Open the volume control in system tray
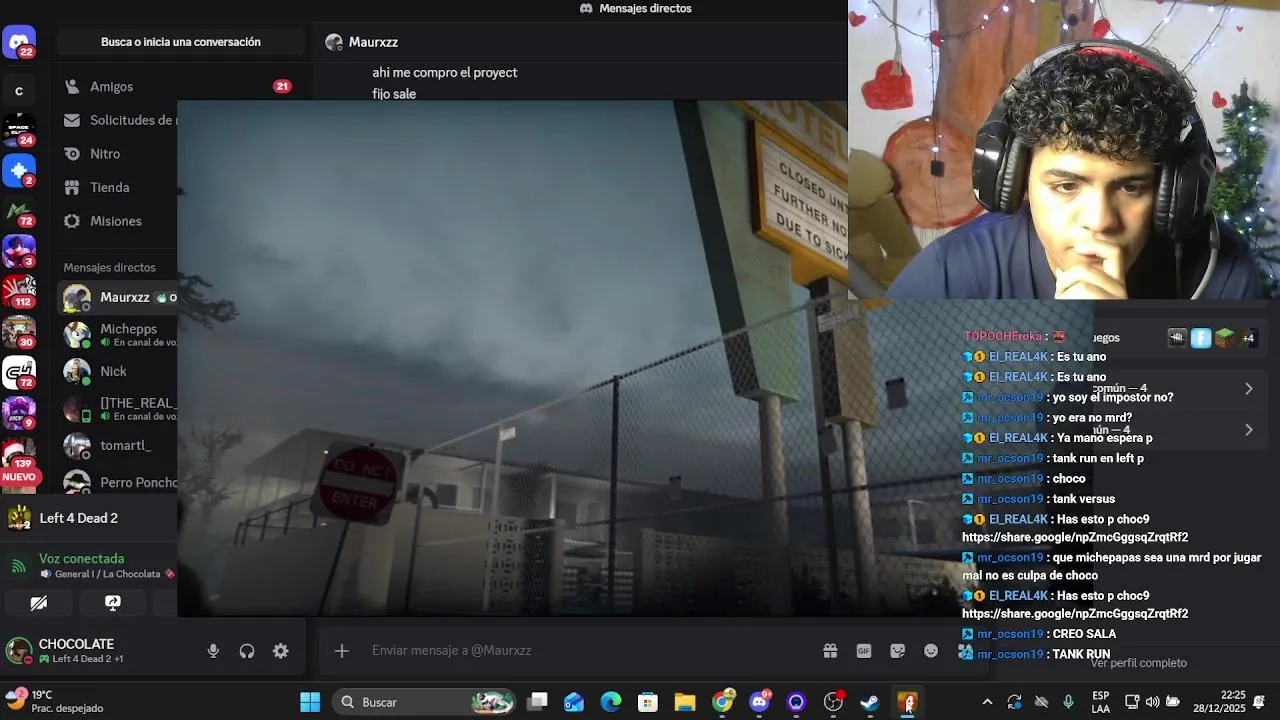 point(1153,702)
